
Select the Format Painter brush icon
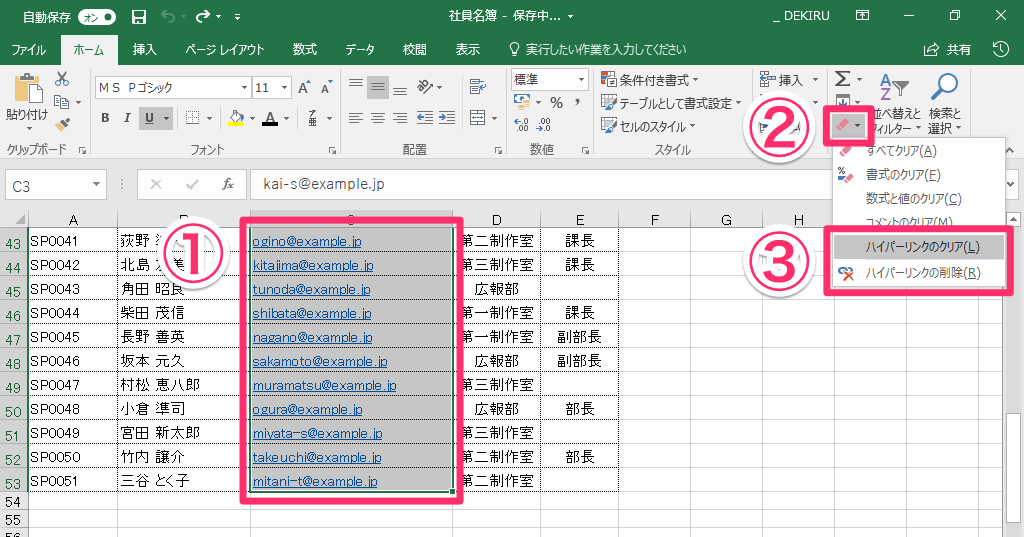point(63,124)
